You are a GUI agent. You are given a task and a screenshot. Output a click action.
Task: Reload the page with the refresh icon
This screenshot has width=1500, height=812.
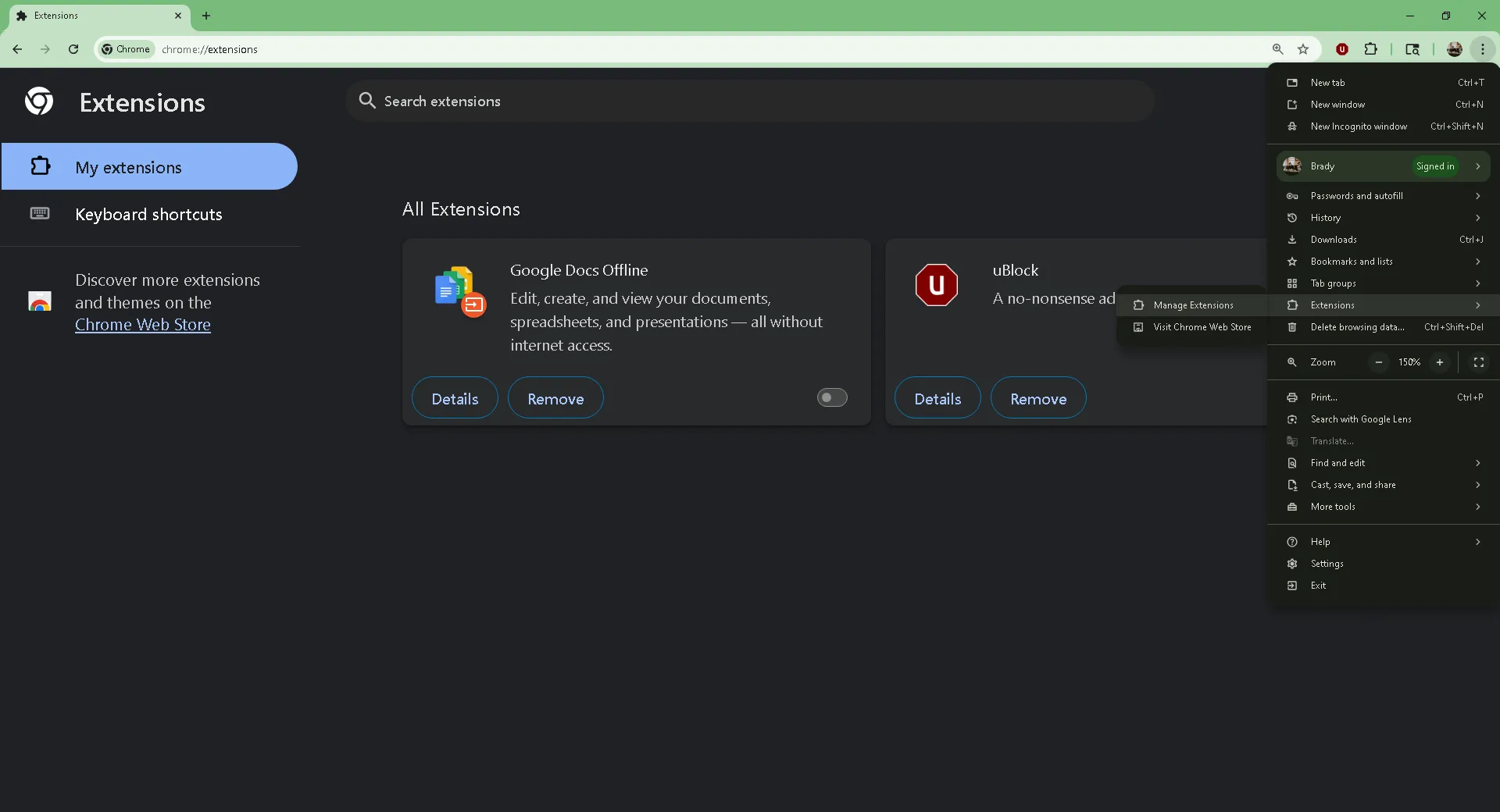pos(73,49)
